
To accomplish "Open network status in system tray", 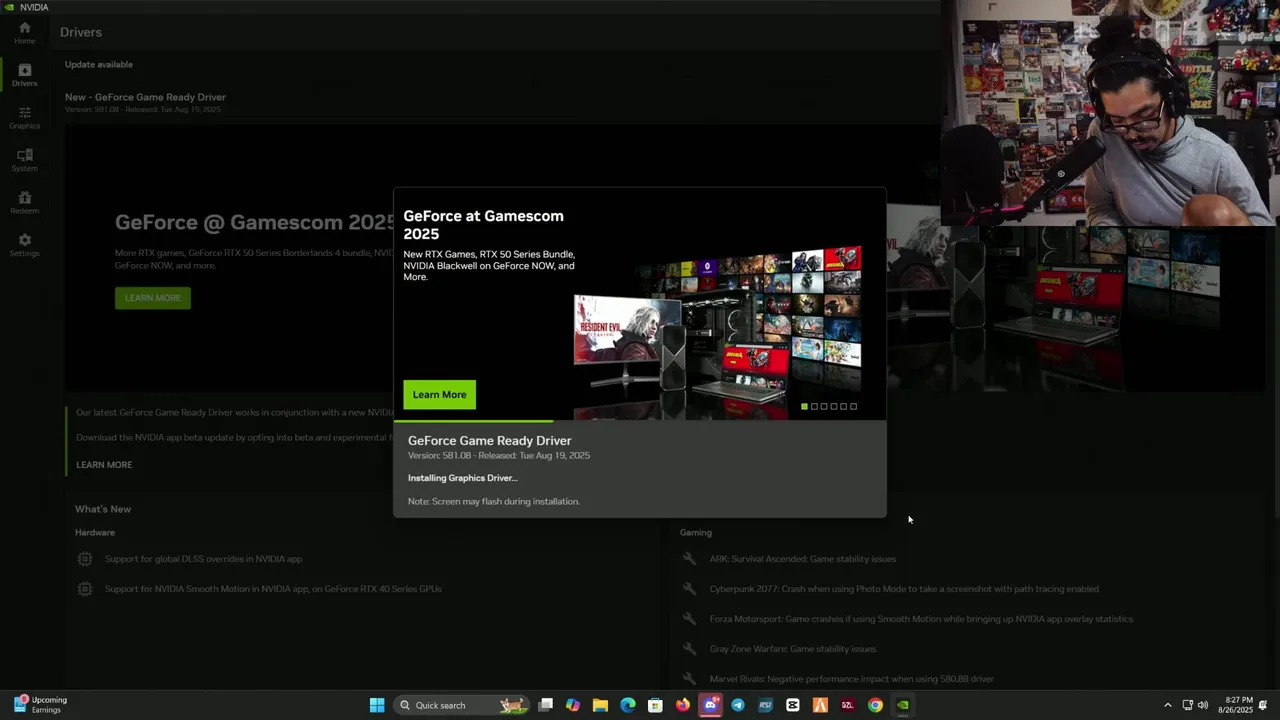I will coord(1187,705).
